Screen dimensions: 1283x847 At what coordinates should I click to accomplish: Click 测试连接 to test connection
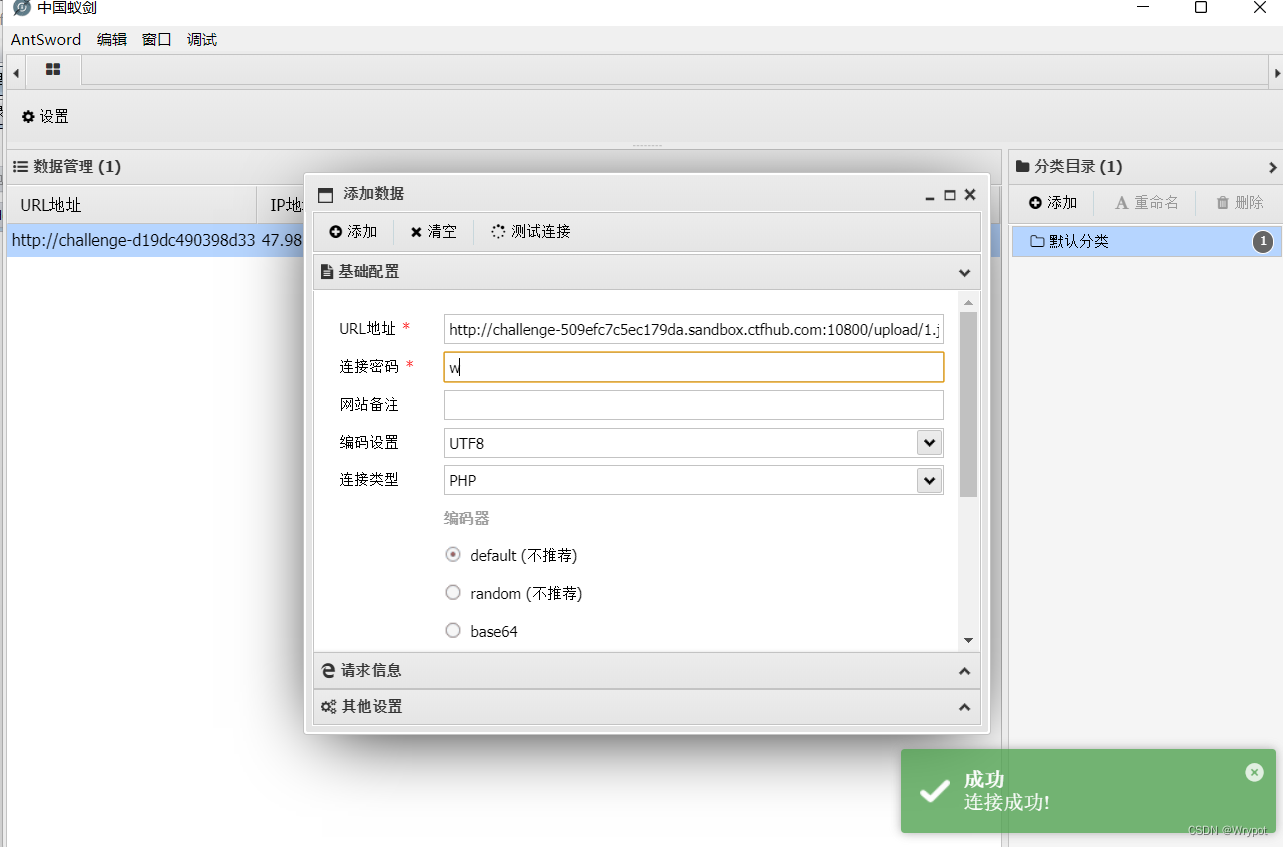point(531,232)
